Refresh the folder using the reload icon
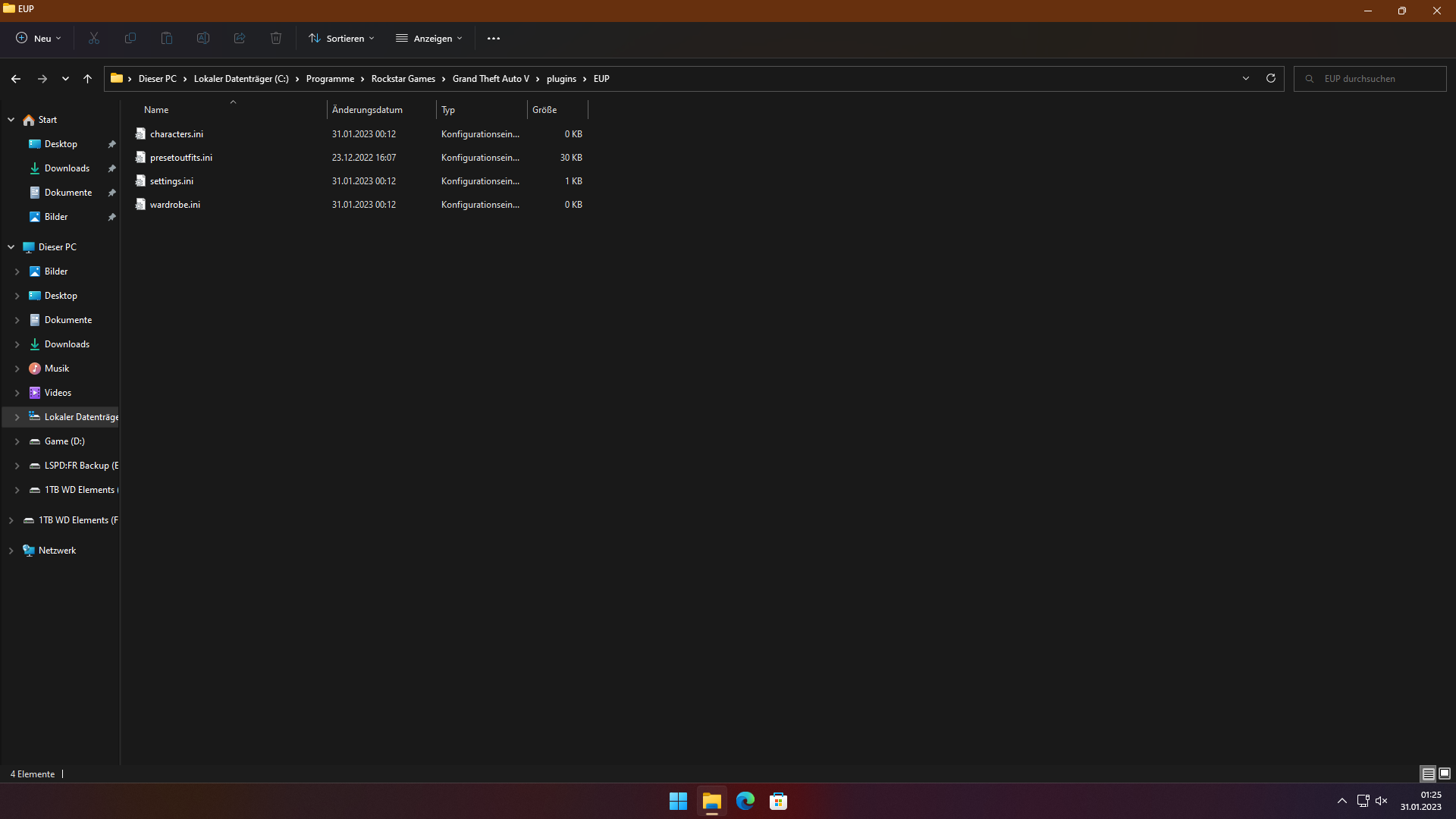The height and width of the screenshot is (819, 1456). tap(1271, 78)
